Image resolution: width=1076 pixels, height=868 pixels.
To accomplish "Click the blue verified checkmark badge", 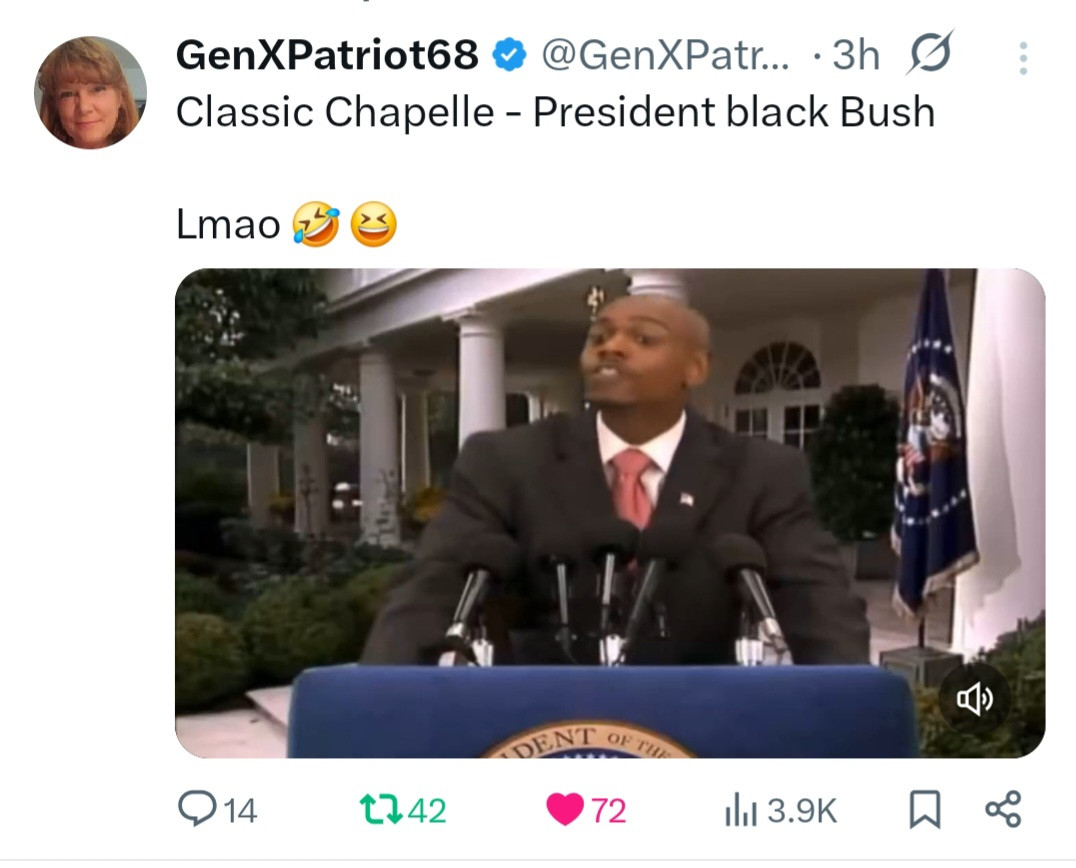I will click(x=509, y=56).
